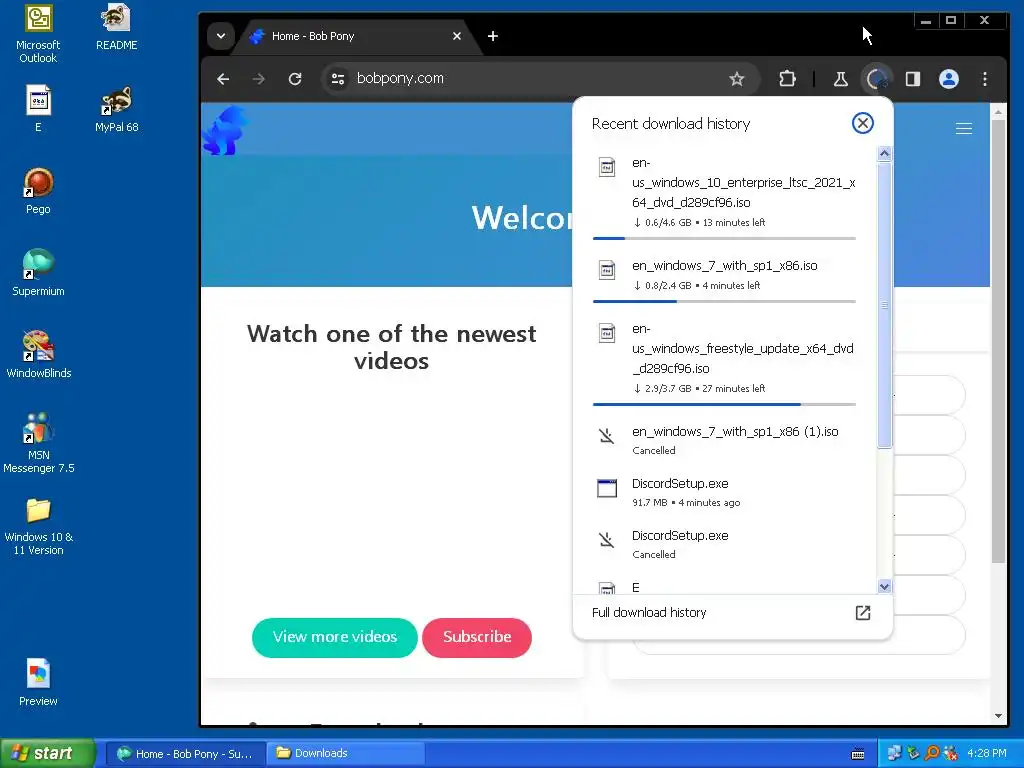Screen dimensions: 1024x768
Task: Click the View more videos button
Action: (334, 637)
